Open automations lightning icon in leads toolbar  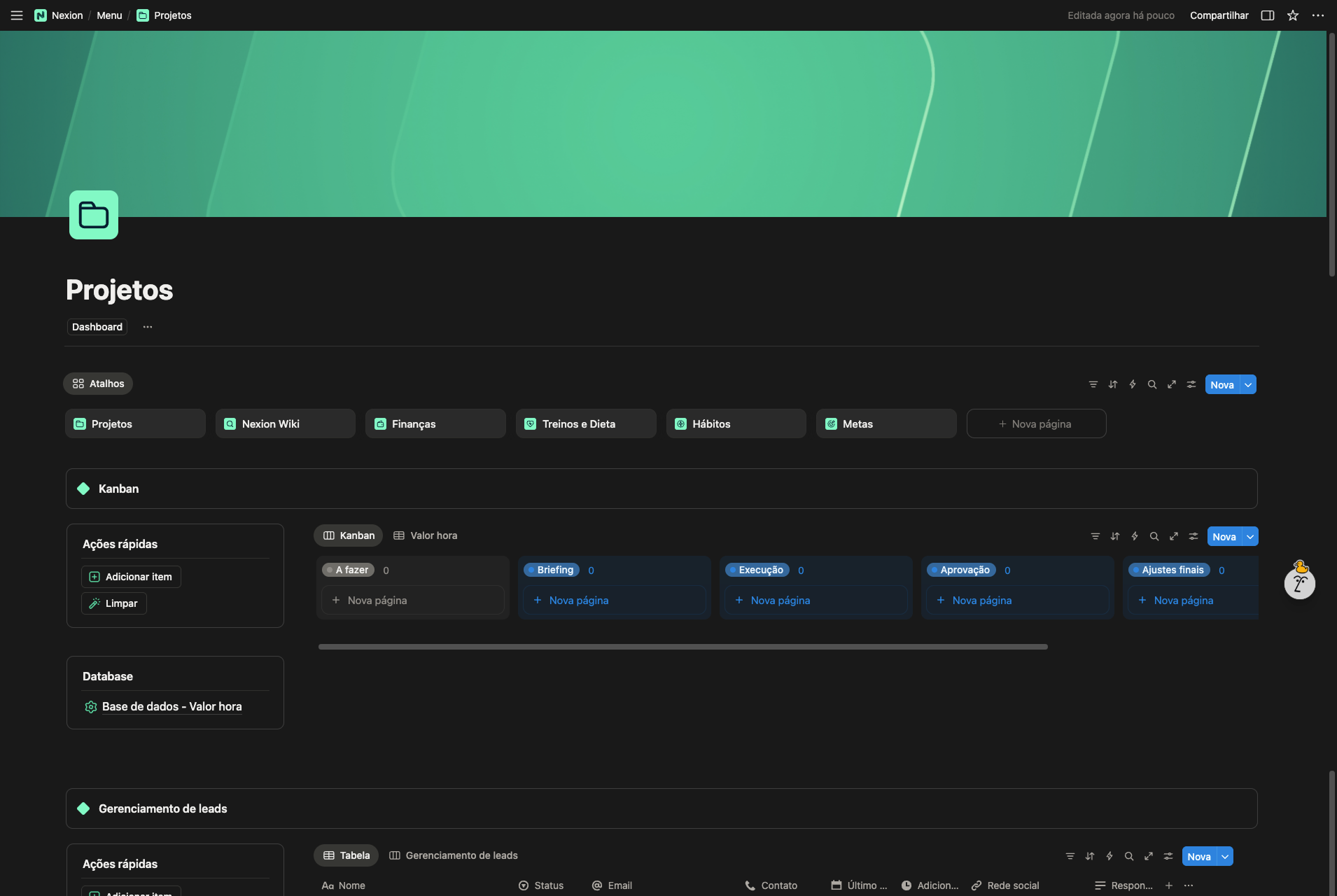pos(1109,856)
